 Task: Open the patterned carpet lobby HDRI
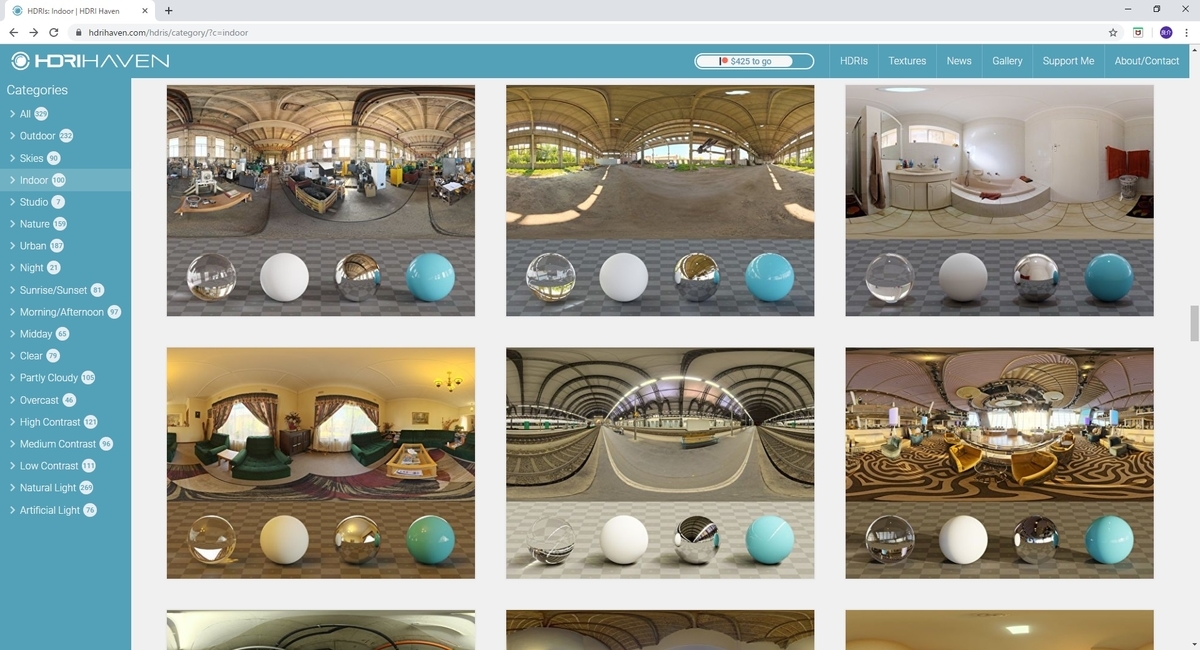1000,463
